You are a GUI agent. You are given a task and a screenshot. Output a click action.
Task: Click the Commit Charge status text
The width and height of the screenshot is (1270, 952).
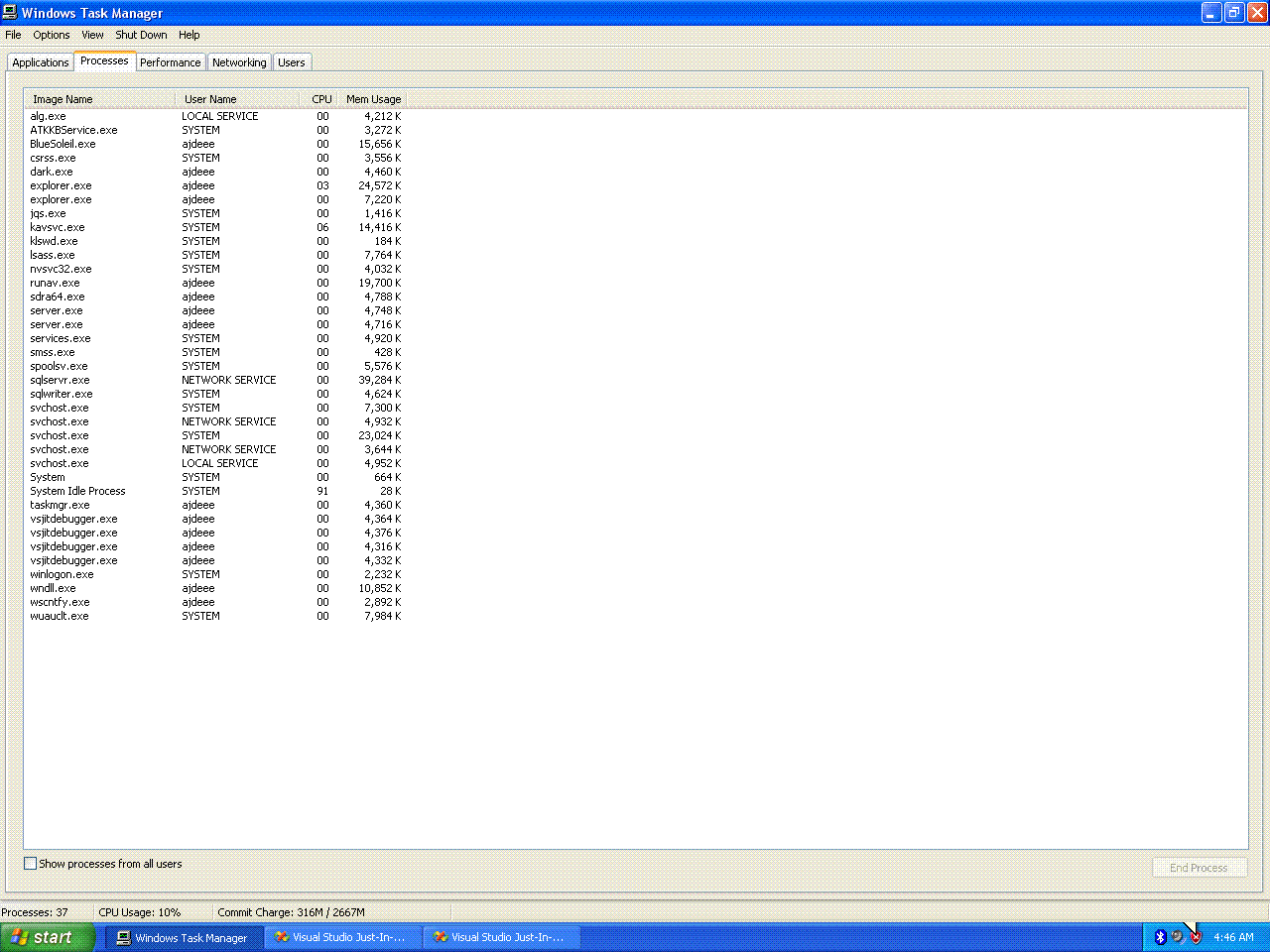click(x=291, y=912)
